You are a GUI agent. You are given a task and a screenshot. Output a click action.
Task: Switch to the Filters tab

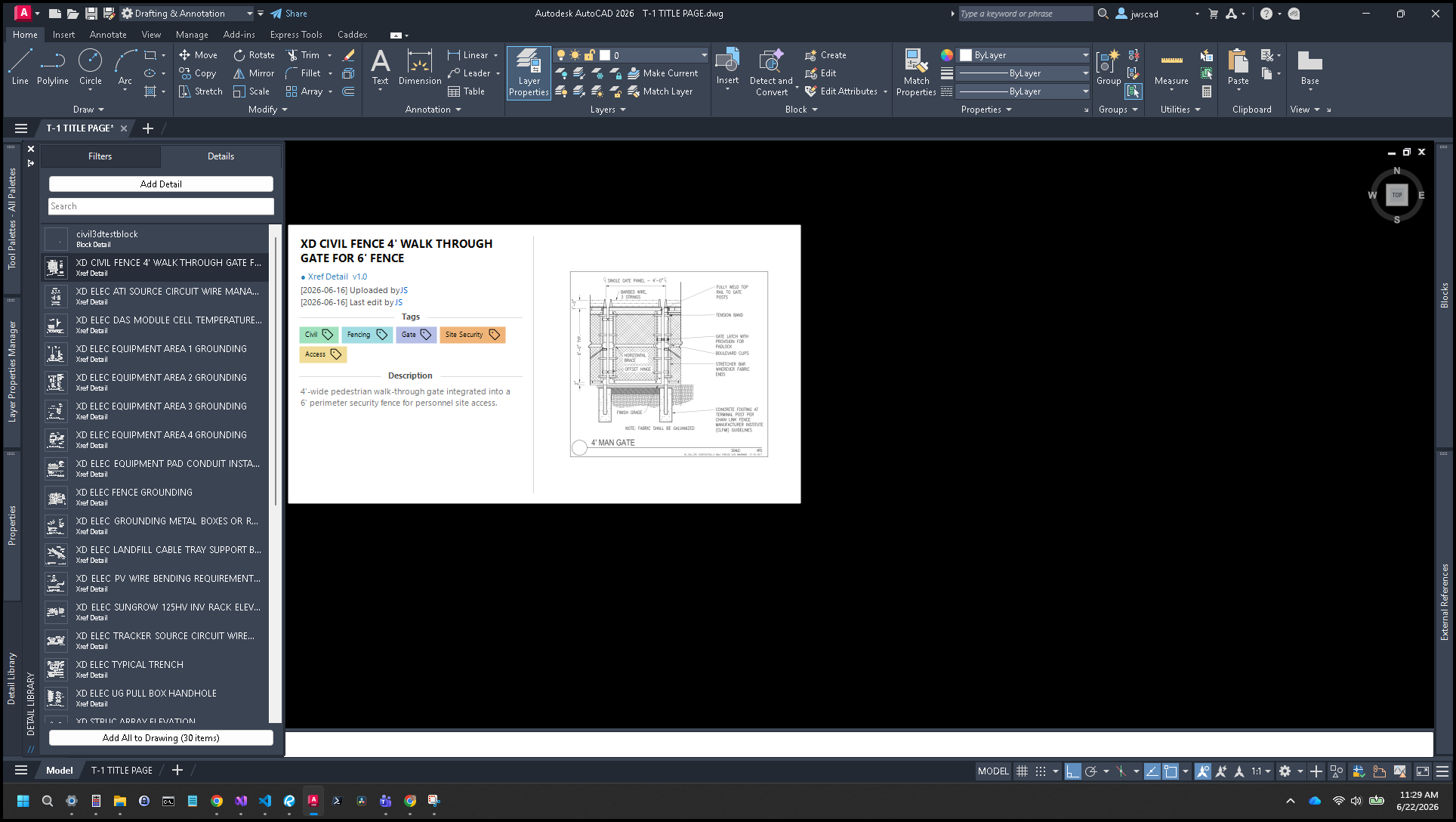pos(100,156)
